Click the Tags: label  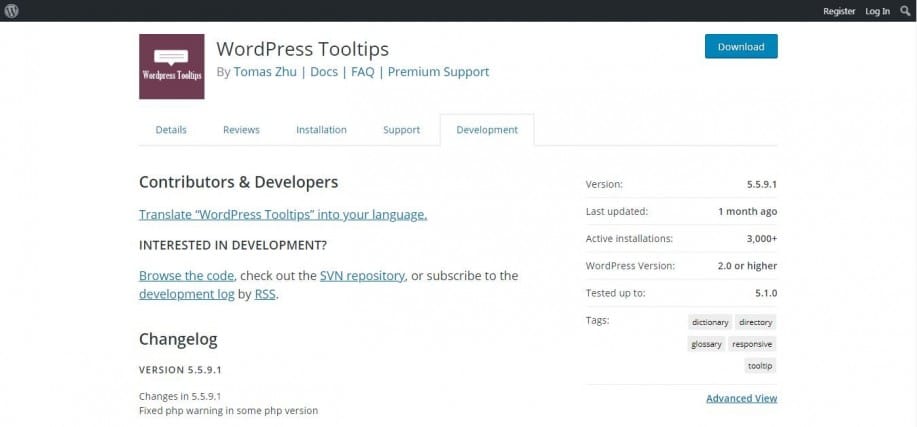point(598,320)
